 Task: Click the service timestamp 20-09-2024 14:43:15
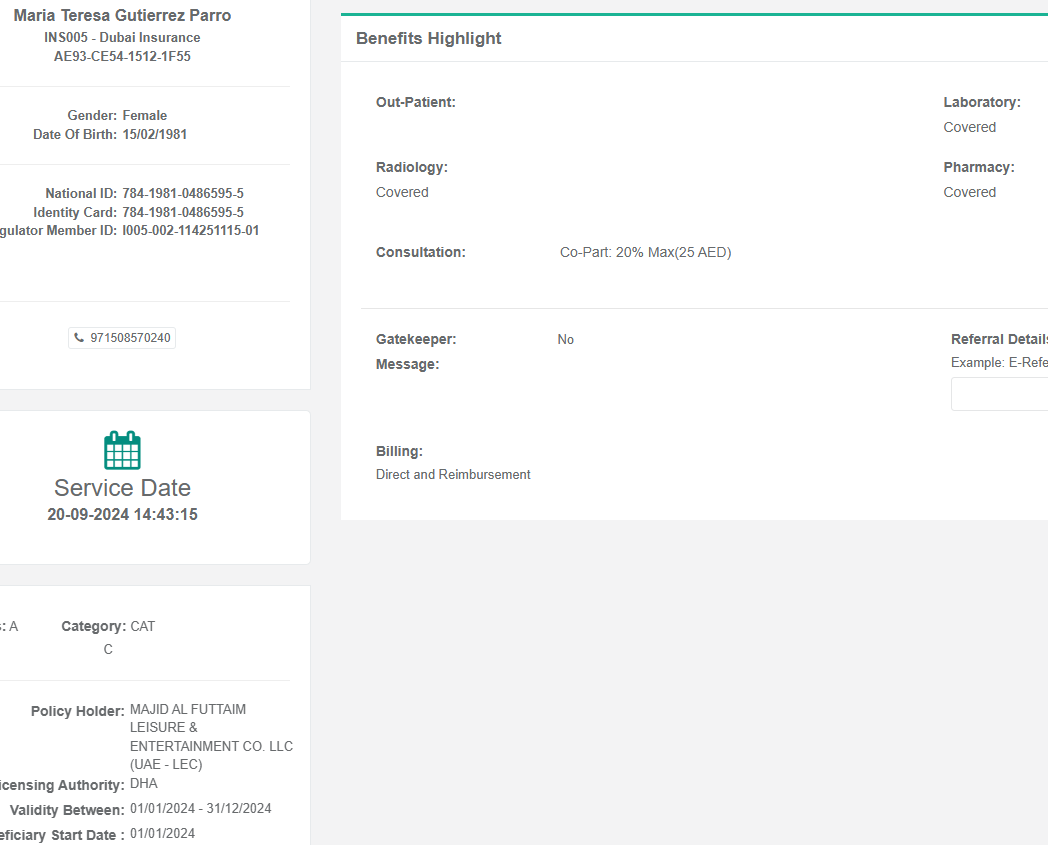click(x=122, y=515)
